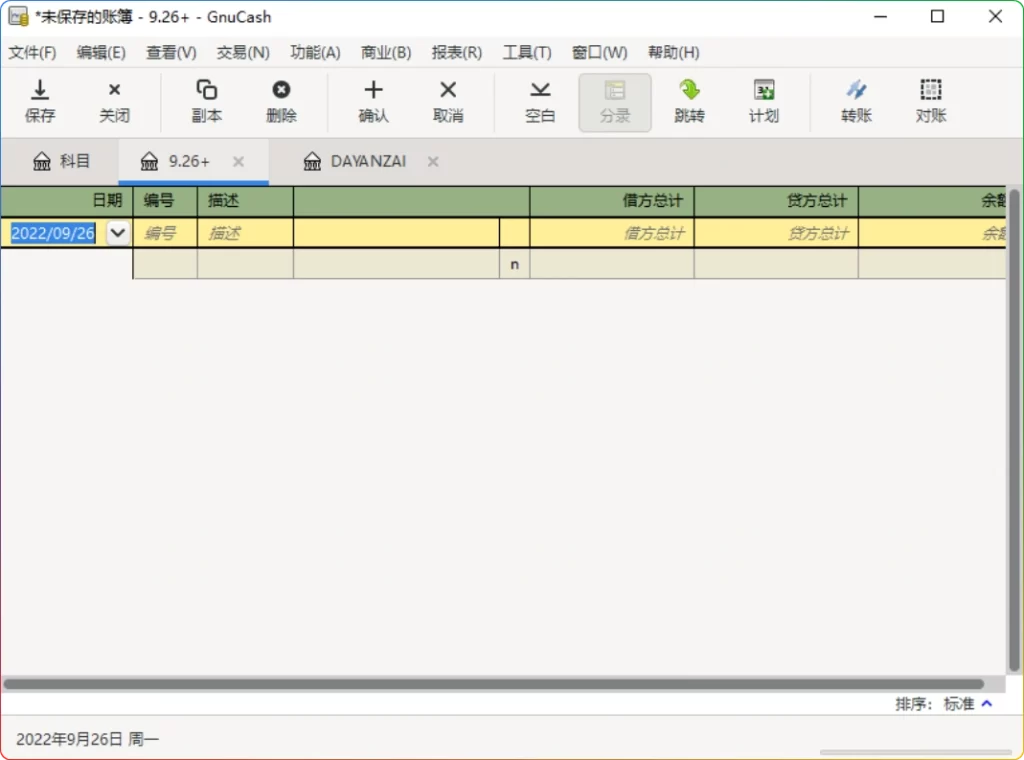Click 关闭 to close the register

(114, 100)
